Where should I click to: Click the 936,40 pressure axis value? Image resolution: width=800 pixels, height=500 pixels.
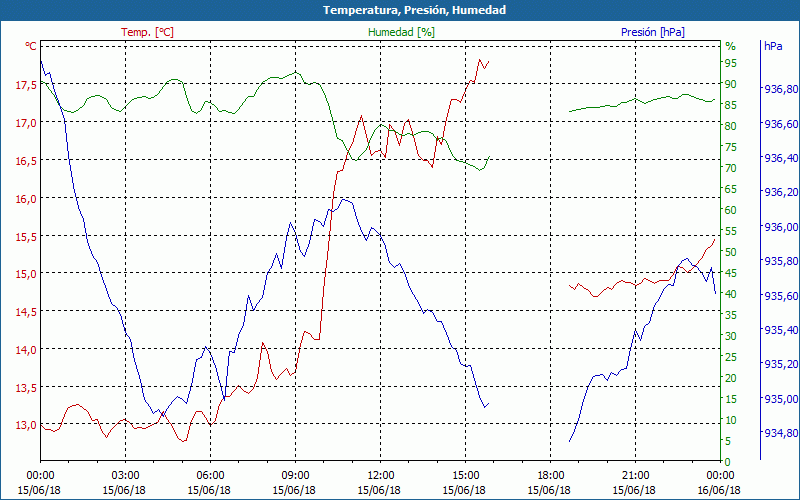pyautogui.click(x=781, y=158)
